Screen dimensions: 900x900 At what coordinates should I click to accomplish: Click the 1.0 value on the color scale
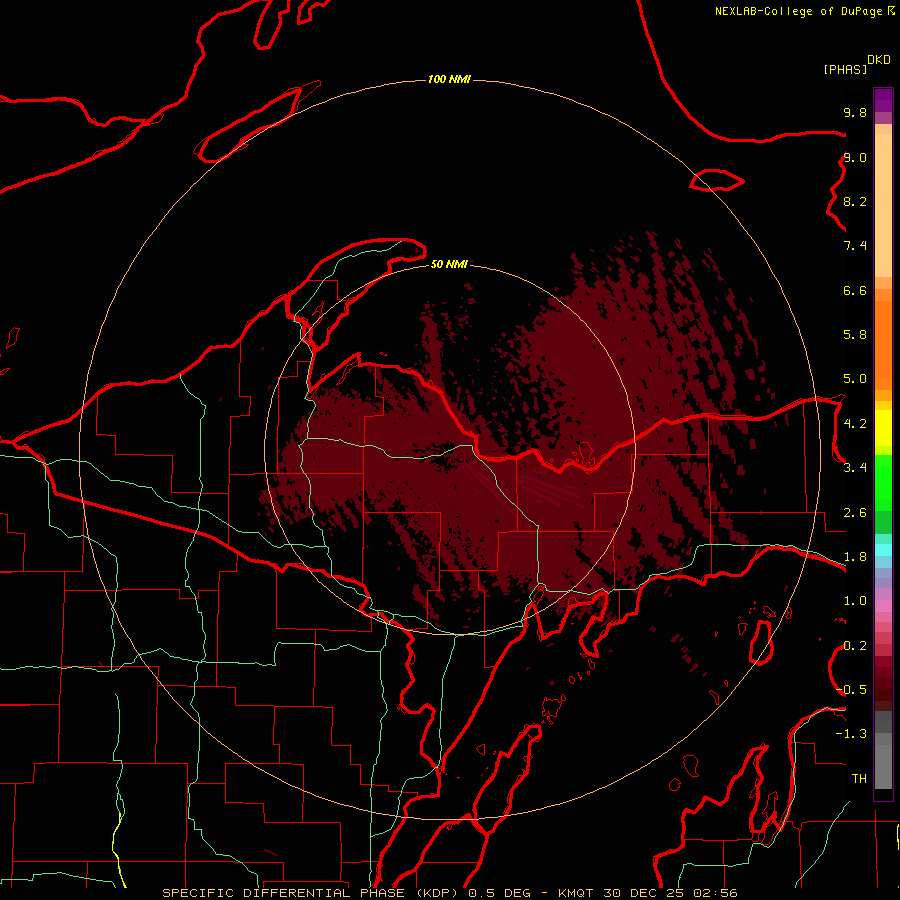[x=855, y=601]
